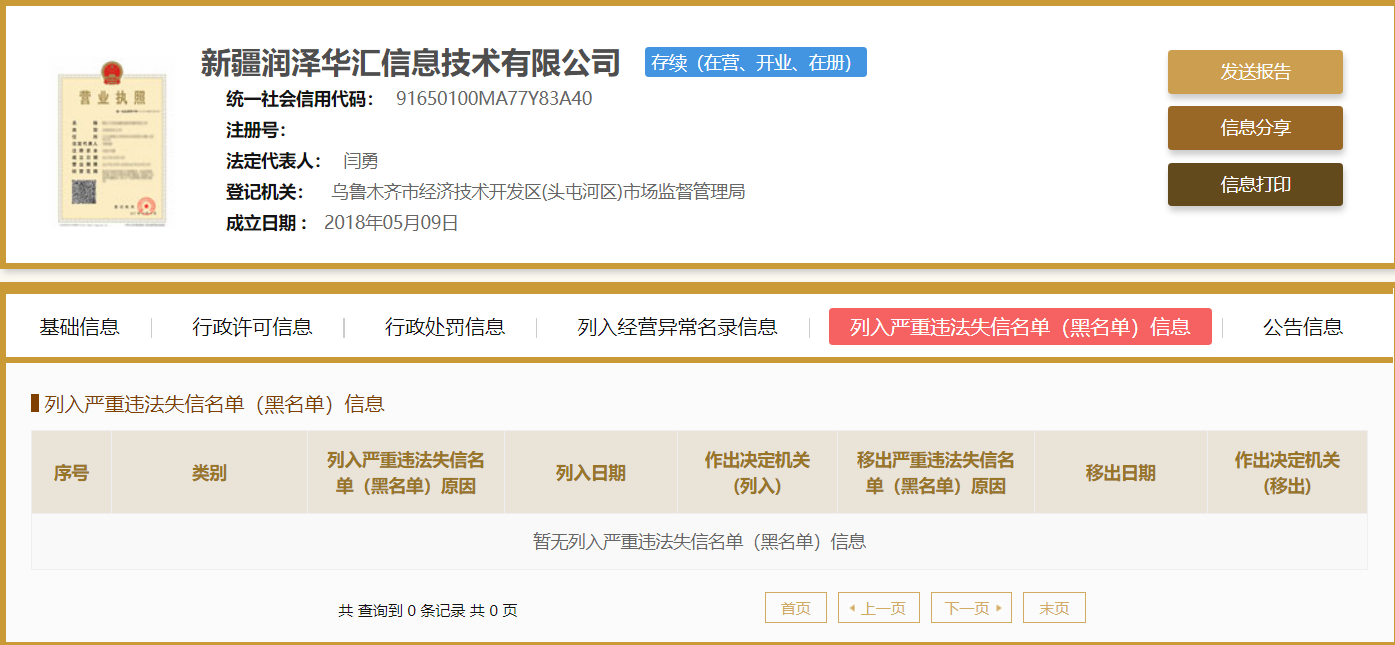1395x645 pixels.
Task: Click the 暂无列入严重违法失信名单 empty-table message
Action: 699,542
